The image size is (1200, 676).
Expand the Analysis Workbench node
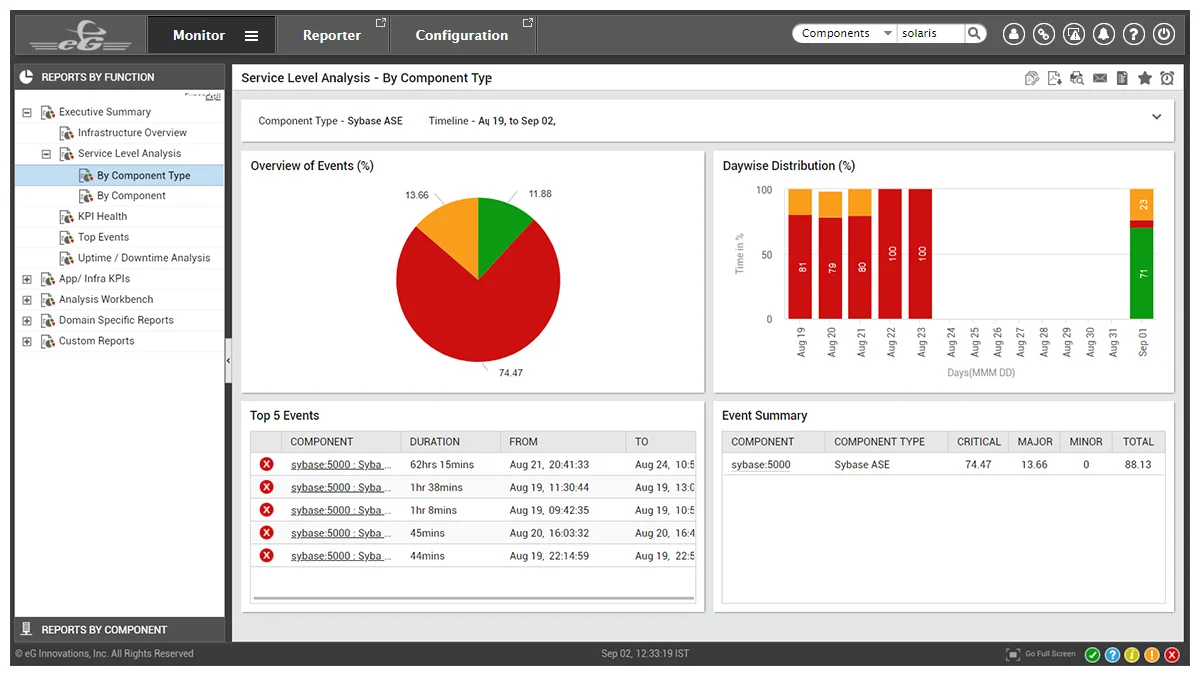[27, 300]
